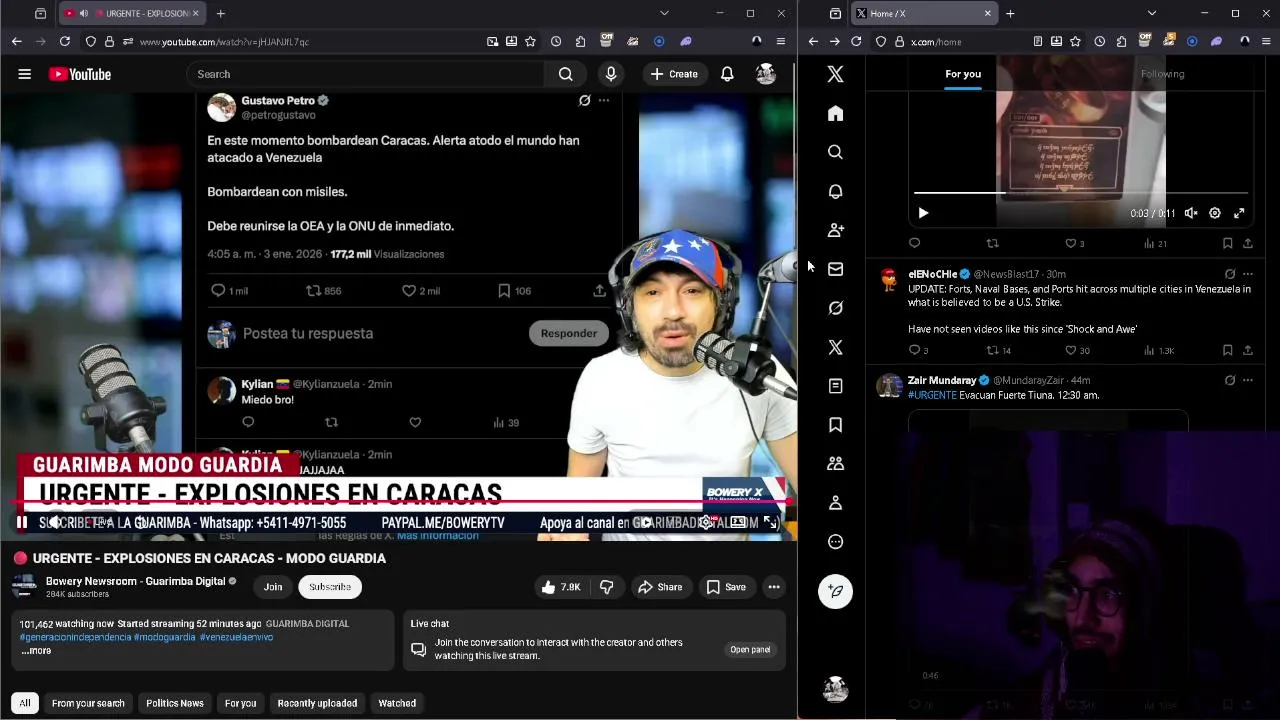Open the video's more actions ellipsis

774,587
